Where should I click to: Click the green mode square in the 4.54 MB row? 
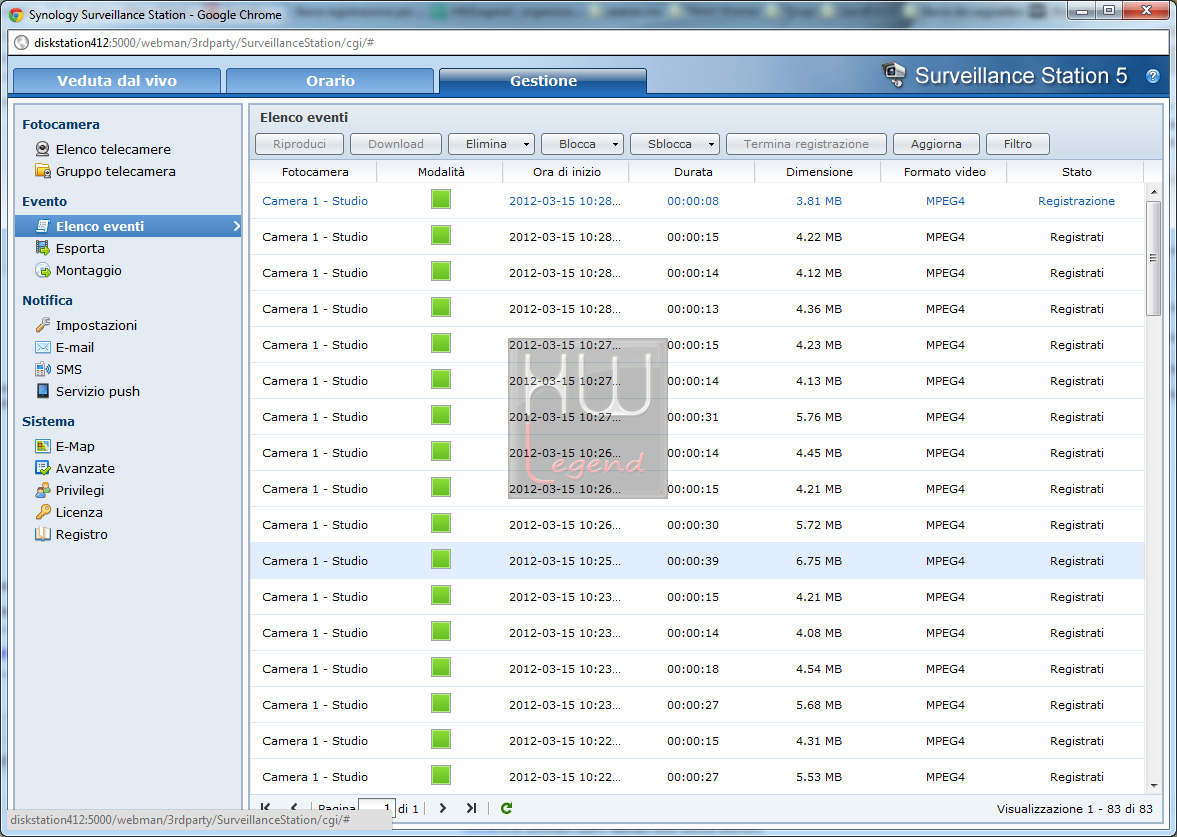(x=441, y=667)
